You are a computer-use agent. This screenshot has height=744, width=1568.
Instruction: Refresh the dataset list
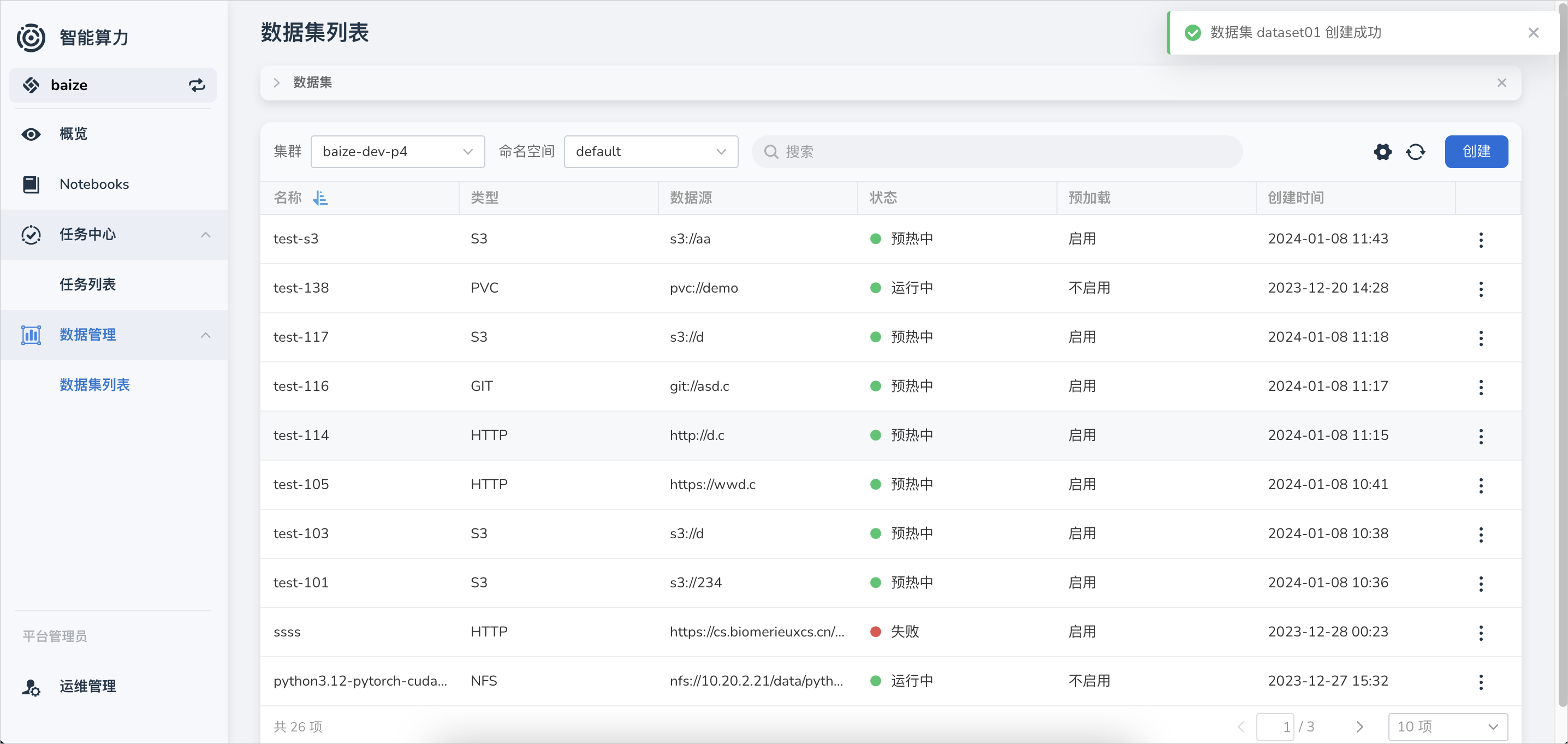(x=1415, y=152)
